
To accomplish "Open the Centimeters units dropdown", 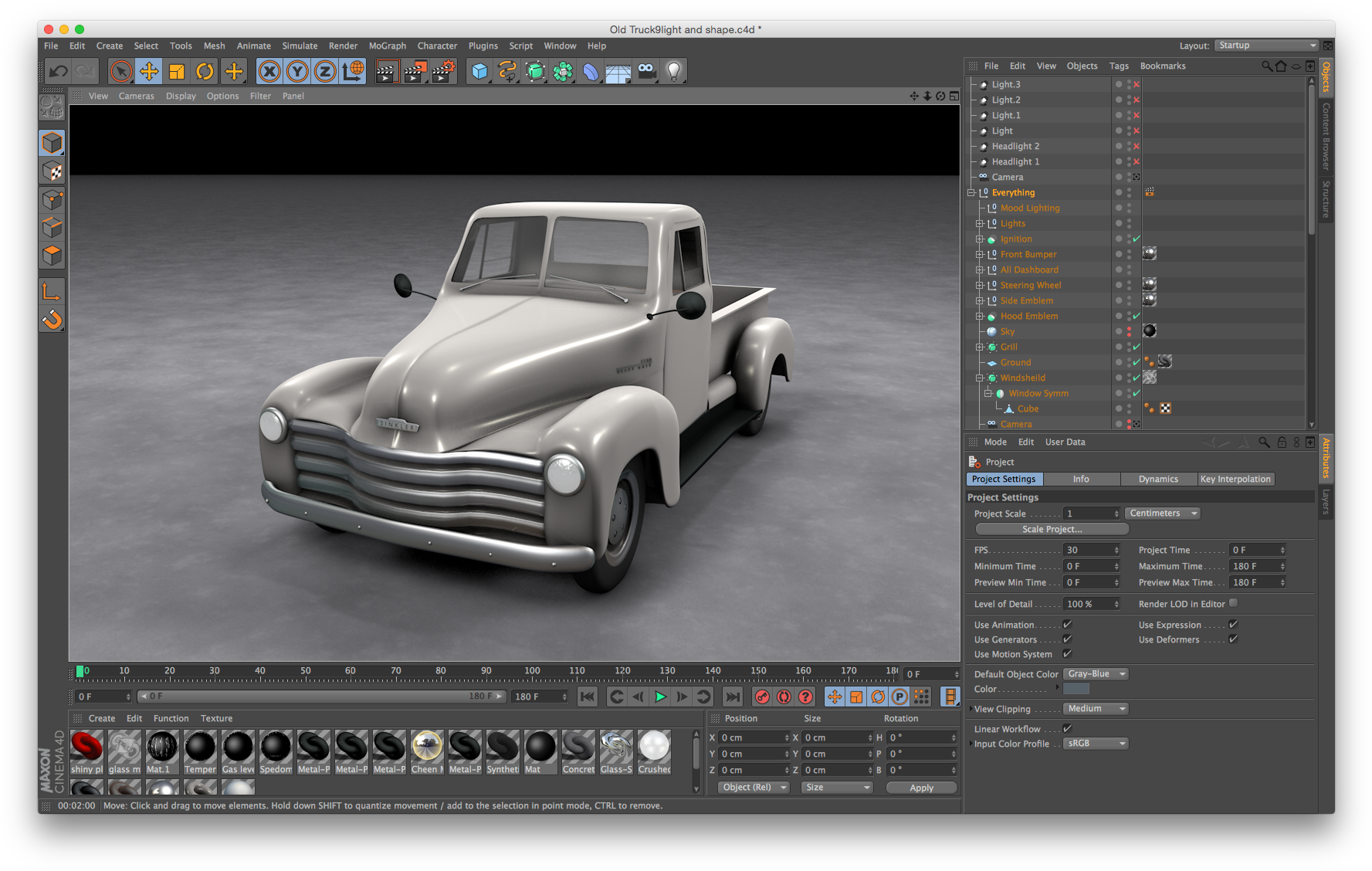I will click(x=1162, y=513).
